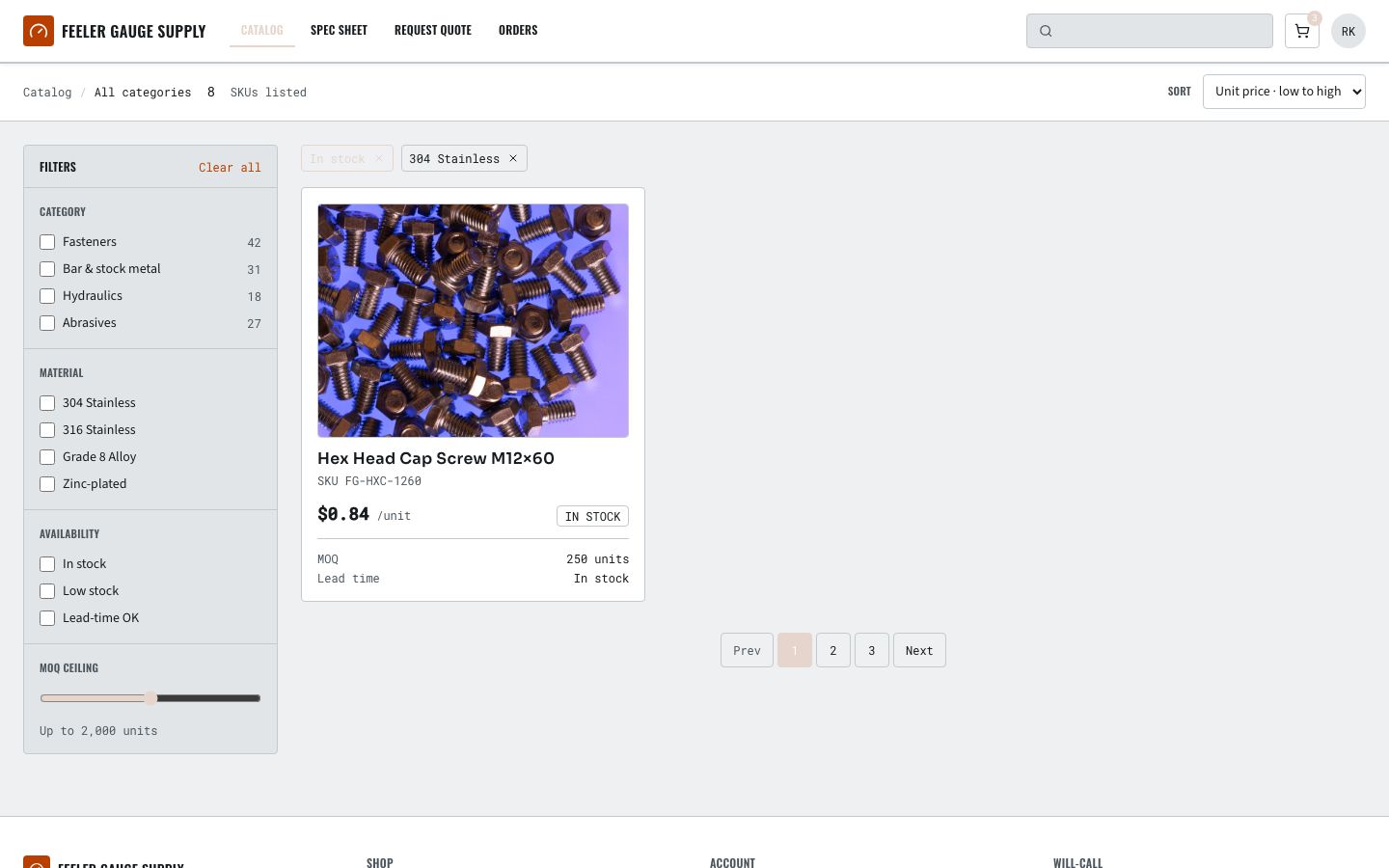Viewport: 1389px width, 868px height.
Task: Enable the In stock availability checkbox
Action: click(47, 564)
